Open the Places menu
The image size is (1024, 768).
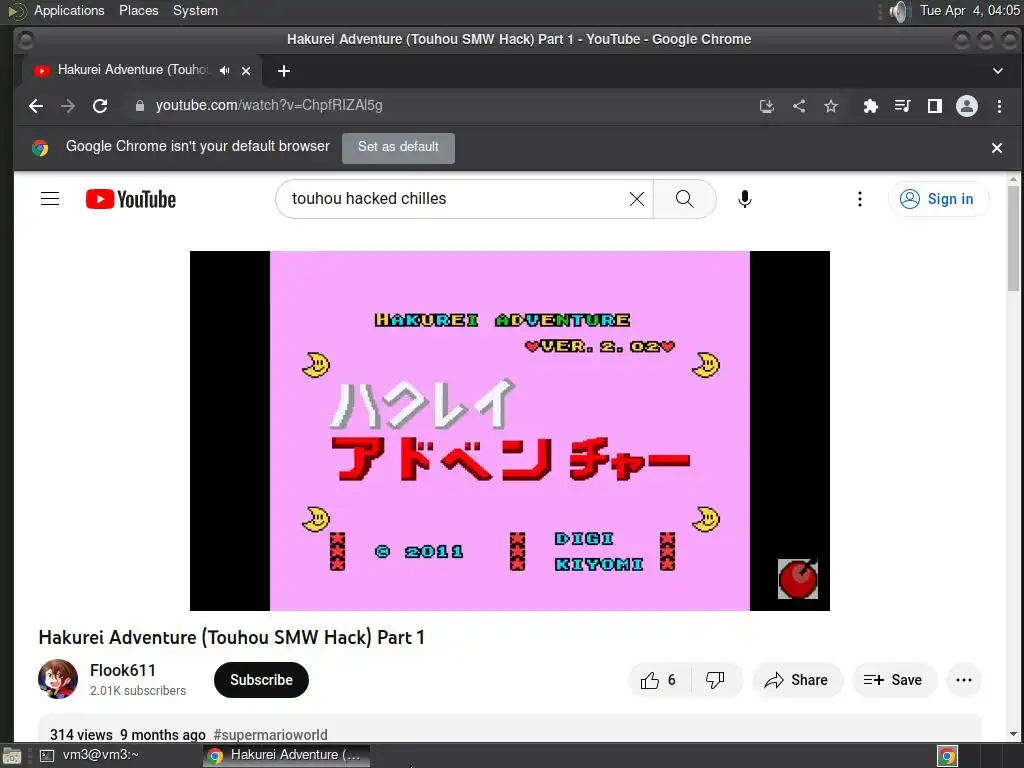[138, 10]
